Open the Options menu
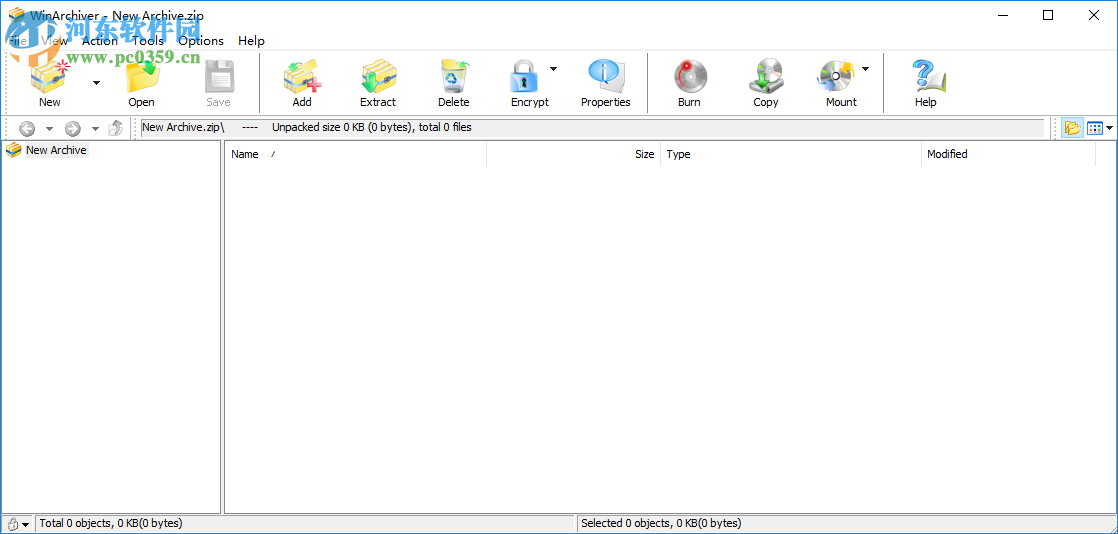This screenshot has width=1118, height=534. [201, 41]
